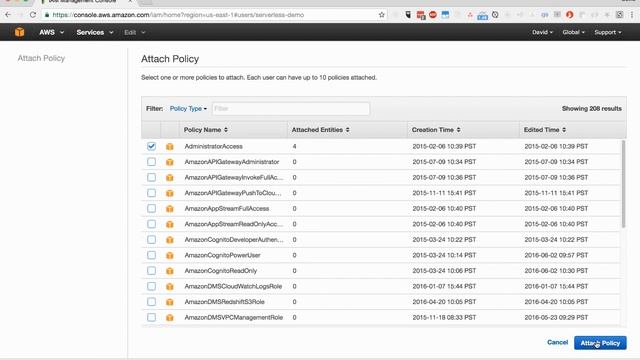
Task: Check the AmazonAPIGatewayAdministrator checkbox
Action: point(151,162)
